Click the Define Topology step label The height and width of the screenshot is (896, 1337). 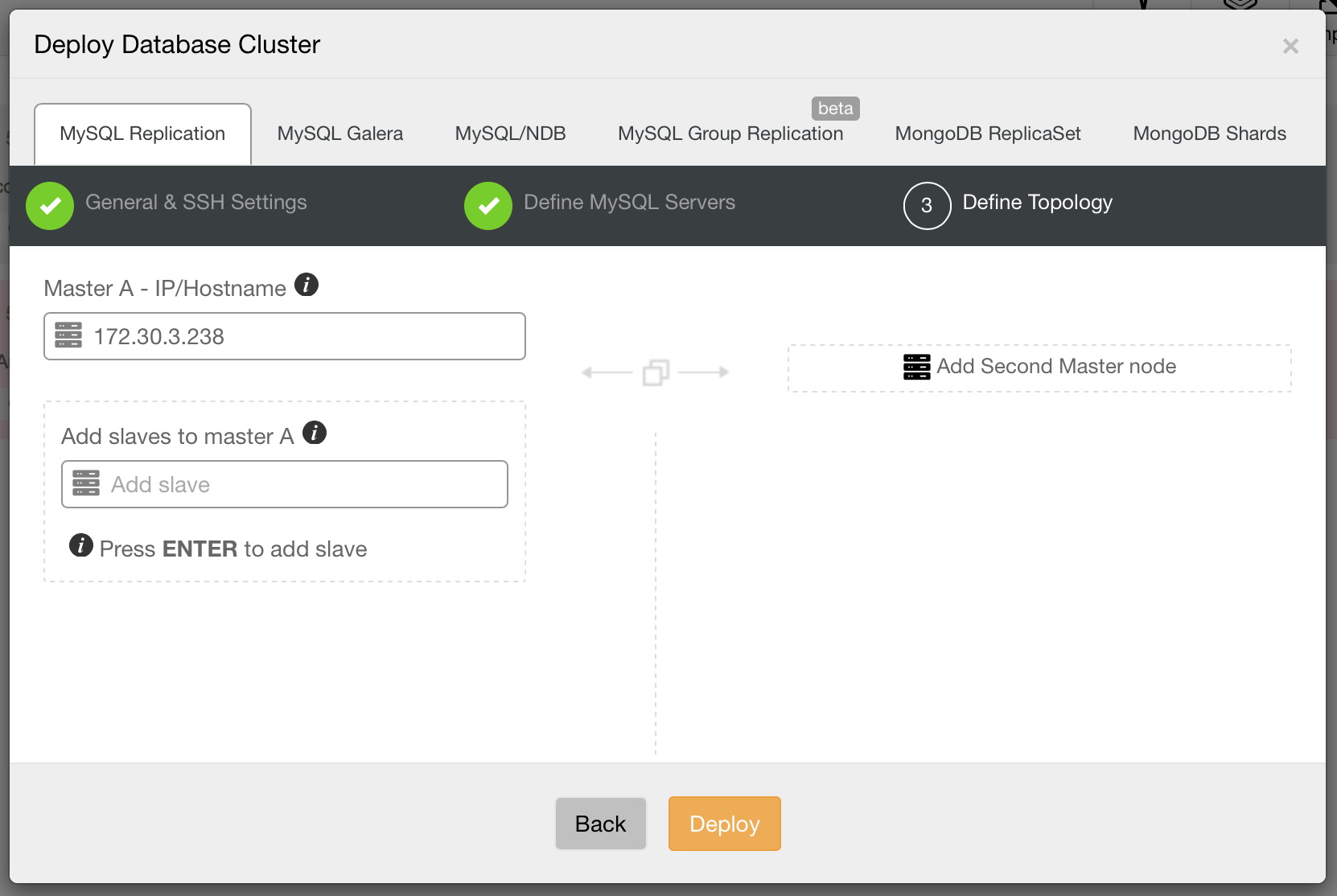[x=1038, y=202]
